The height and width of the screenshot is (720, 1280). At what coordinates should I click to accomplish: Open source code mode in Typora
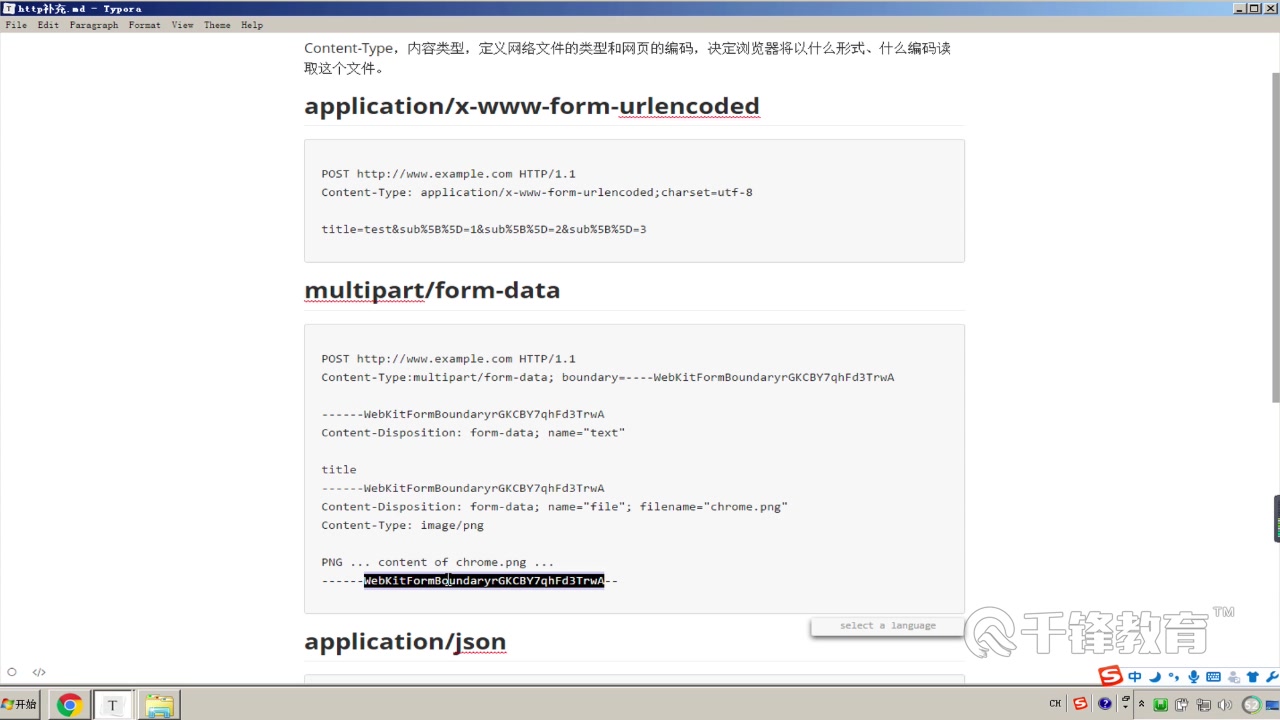(x=38, y=672)
